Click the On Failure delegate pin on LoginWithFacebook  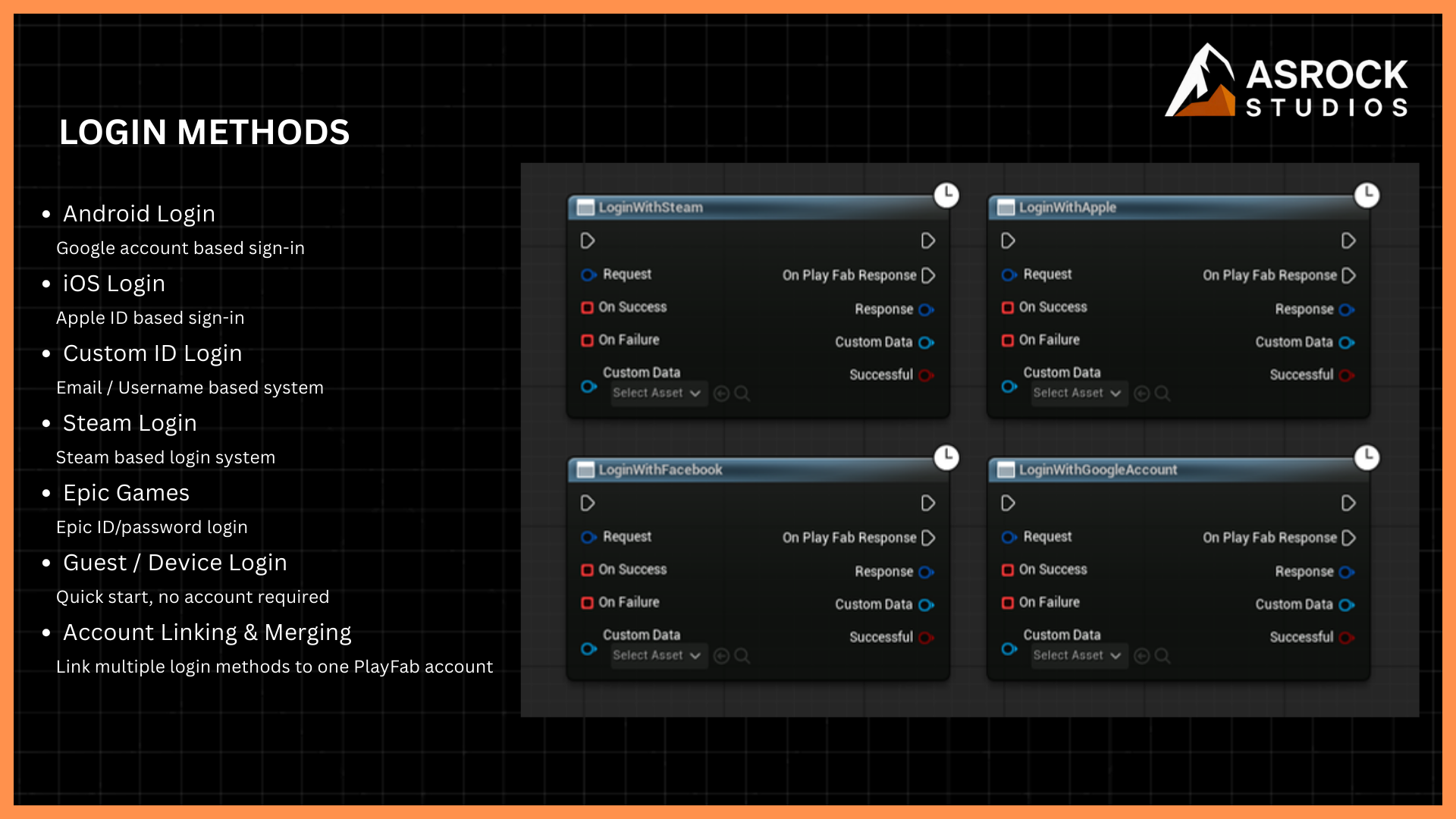[587, 602]
